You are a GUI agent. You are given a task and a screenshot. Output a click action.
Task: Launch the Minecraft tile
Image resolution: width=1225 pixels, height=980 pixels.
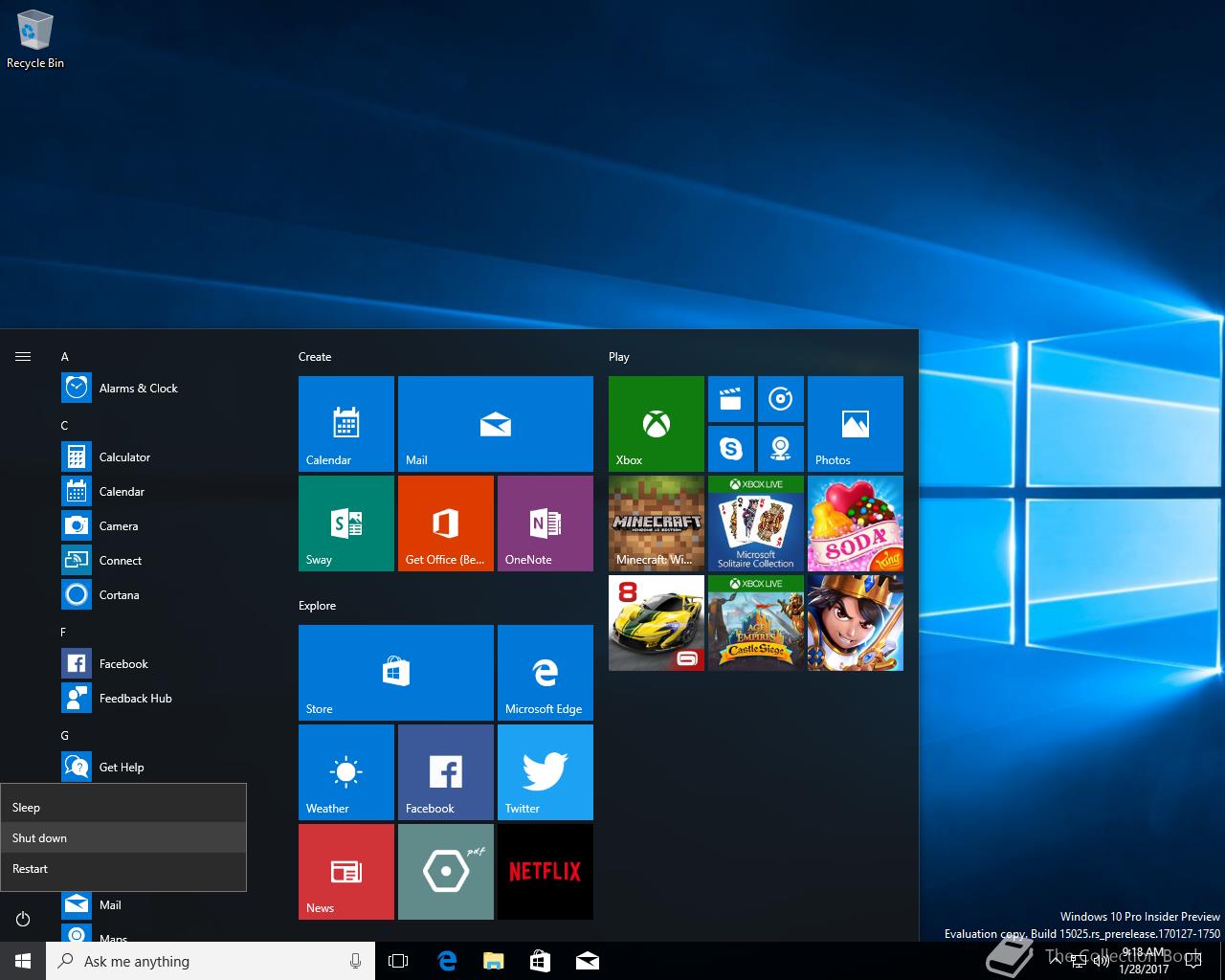tap(657, 523)
